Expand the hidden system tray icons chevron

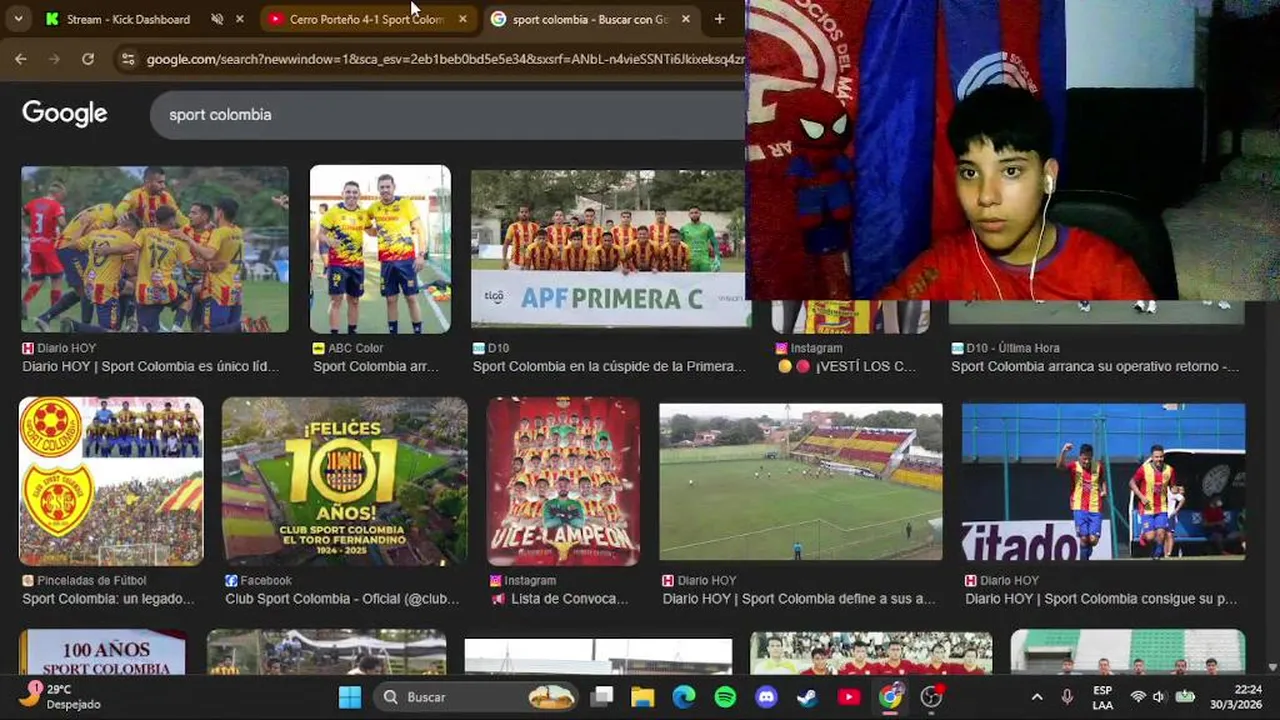pyautogui.click(x=1037, y=697)
